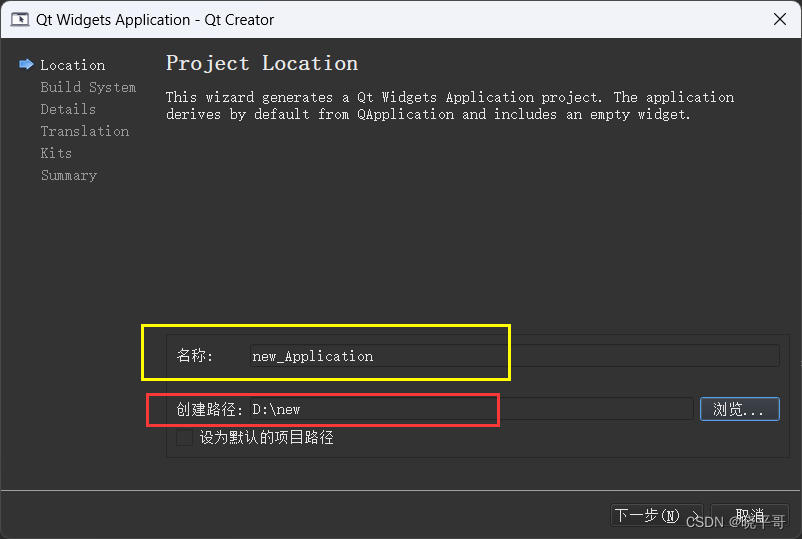Close the Qt Widgets Application wizard window
Viewport: 802px width, 539px height.
[779, 19]
